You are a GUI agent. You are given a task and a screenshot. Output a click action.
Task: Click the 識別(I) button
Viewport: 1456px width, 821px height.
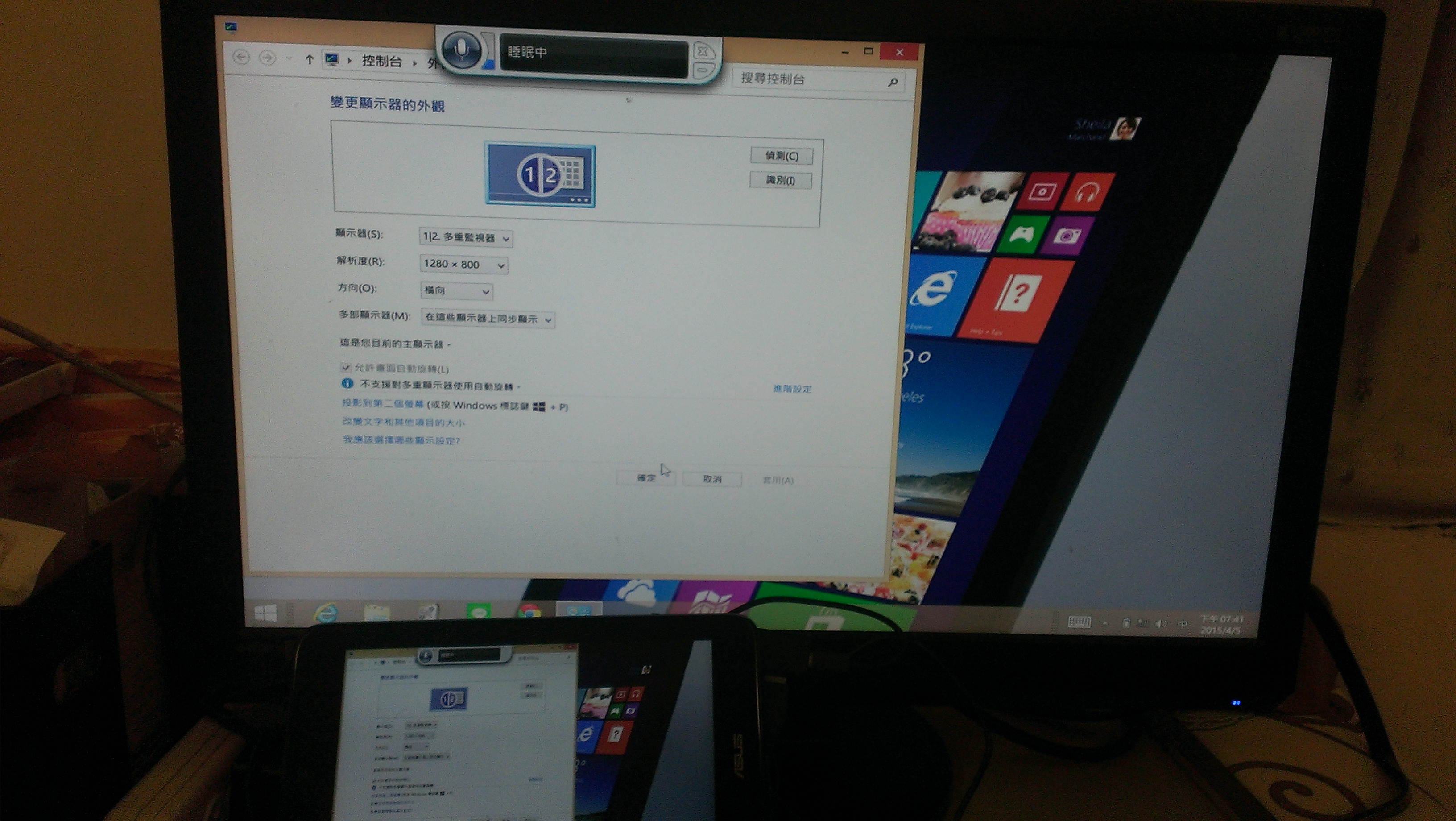tap(781, 180)
